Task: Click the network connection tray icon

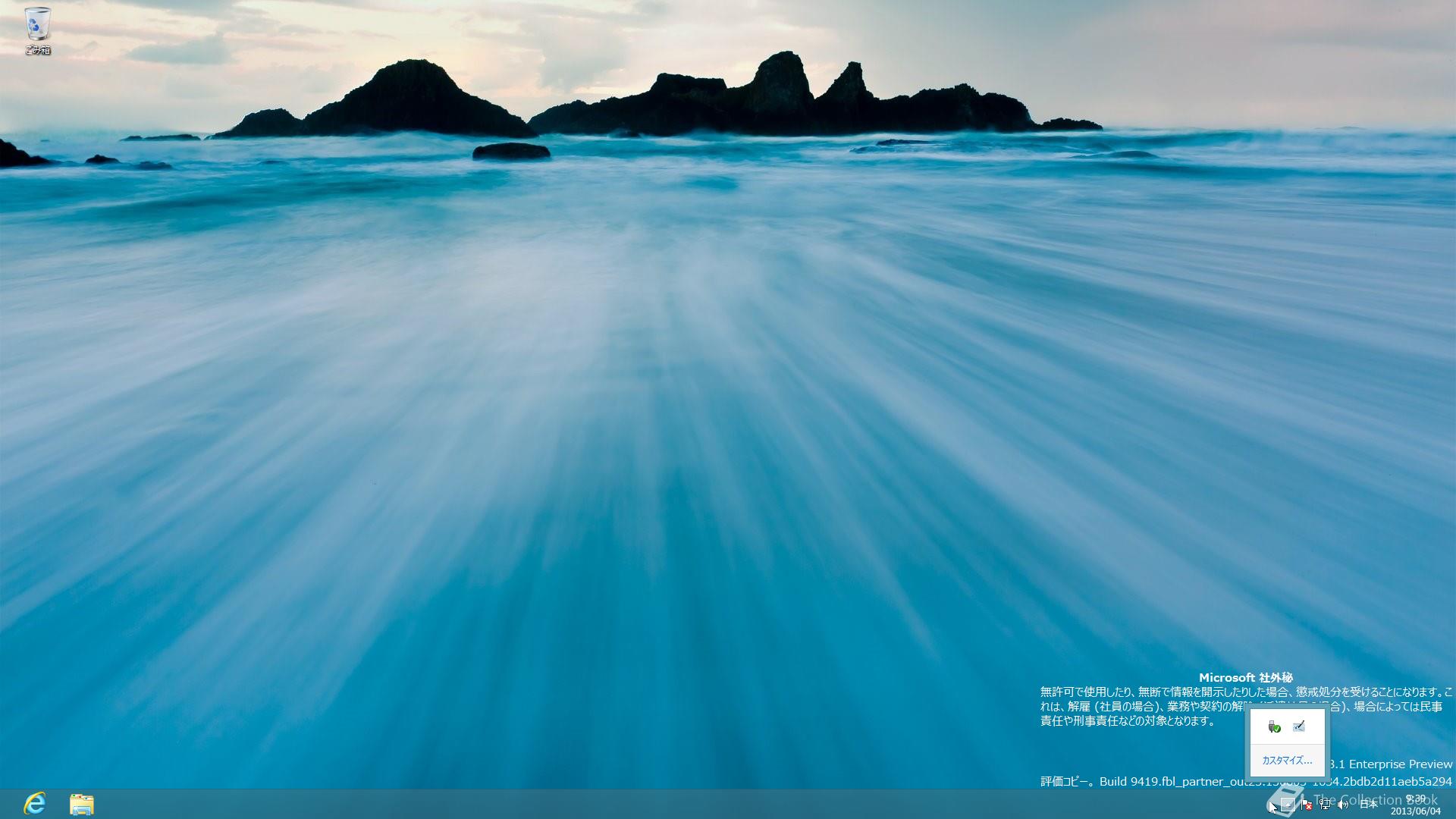Action: (1325, 805)
